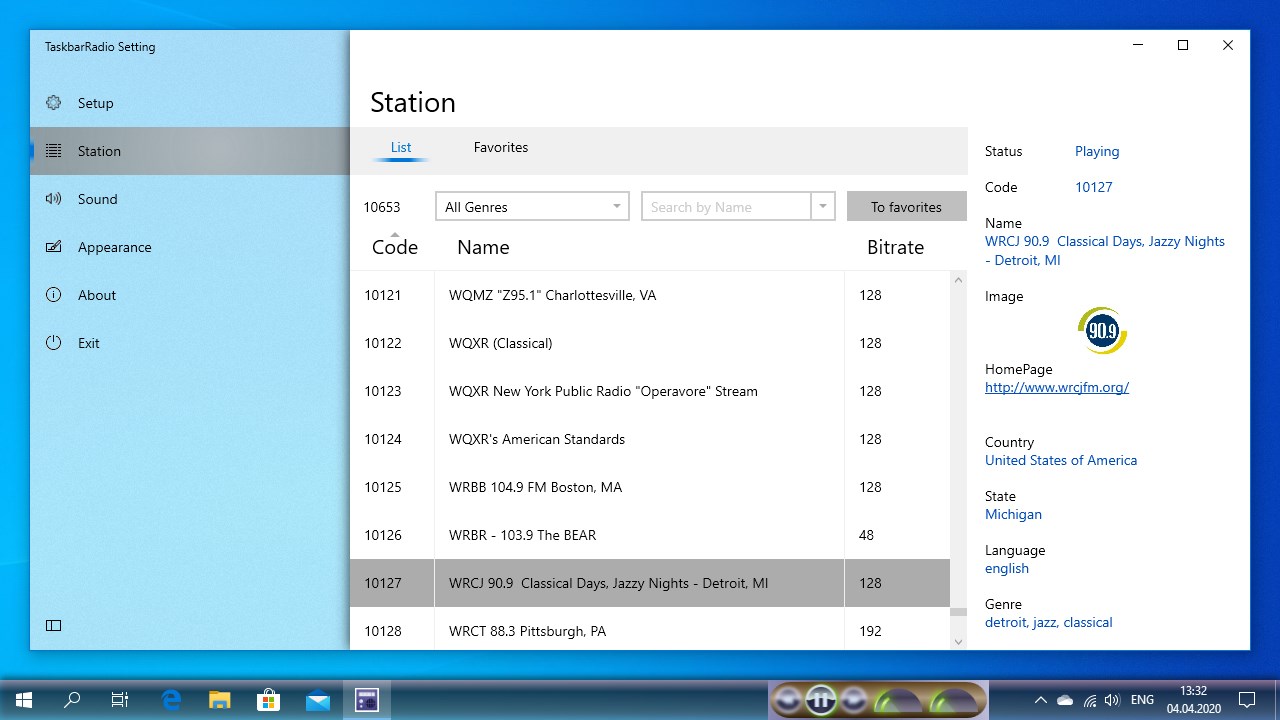This screenshot has height=720, width=1280.
Task: Click the genre value detroit, jazz, classical
Action: point(1049,622)
